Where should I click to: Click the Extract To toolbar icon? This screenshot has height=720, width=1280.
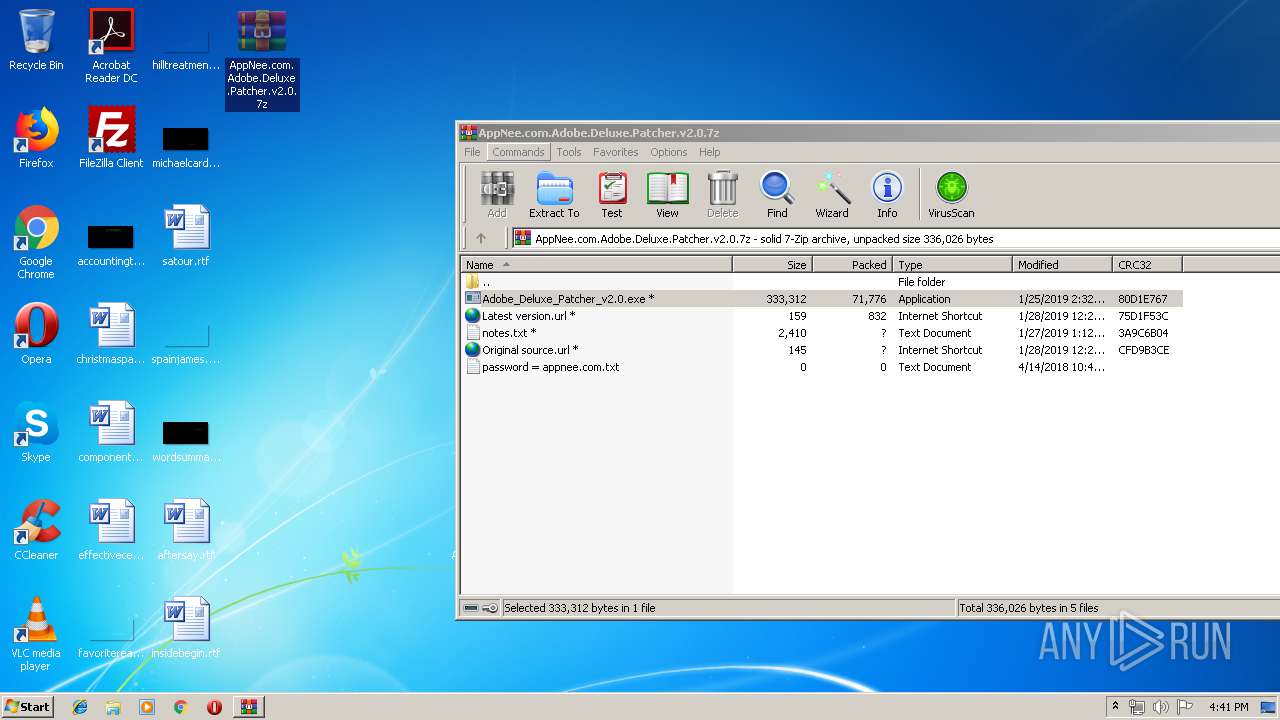[x=554, y=194]
